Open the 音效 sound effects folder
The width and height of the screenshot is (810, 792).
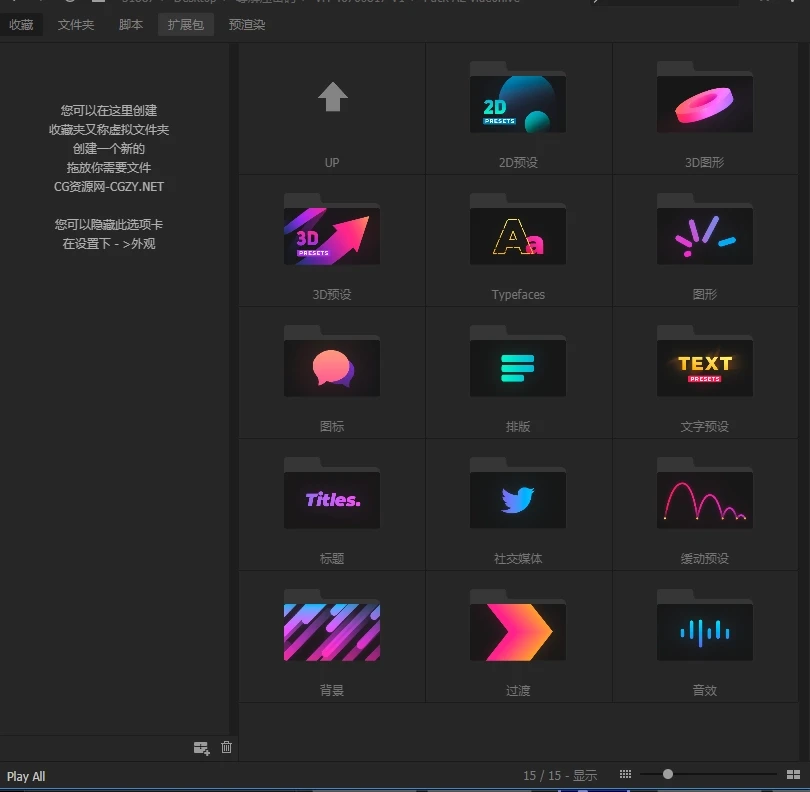pyautogui.click(x=704, y=631)
